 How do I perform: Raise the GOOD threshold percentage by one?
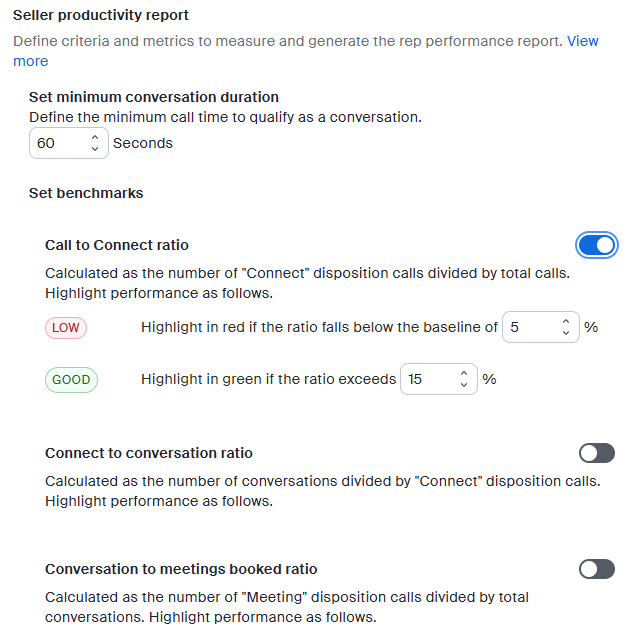tap(464, 374)
